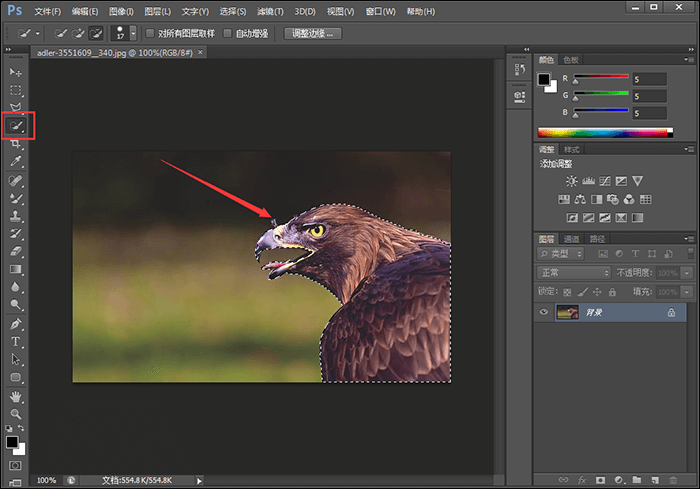Select the Rectangular Marquee tool
This screenshot has width=700, height=489.
tap(16, 90)
